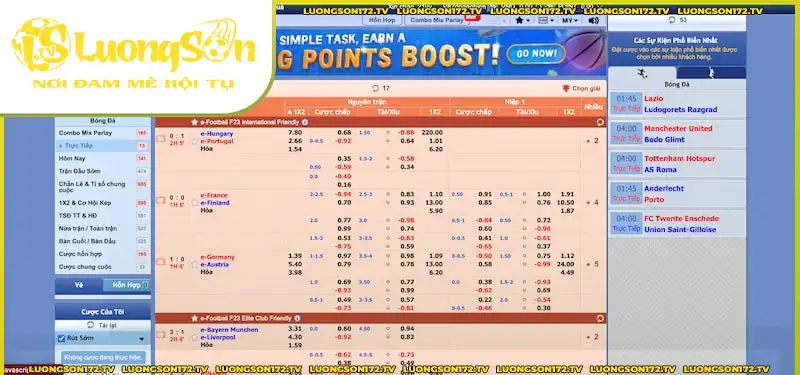Screen dimensions: 800x375
Task: Open Anderlecht vs Porto event
Action: tap(677, 194)
